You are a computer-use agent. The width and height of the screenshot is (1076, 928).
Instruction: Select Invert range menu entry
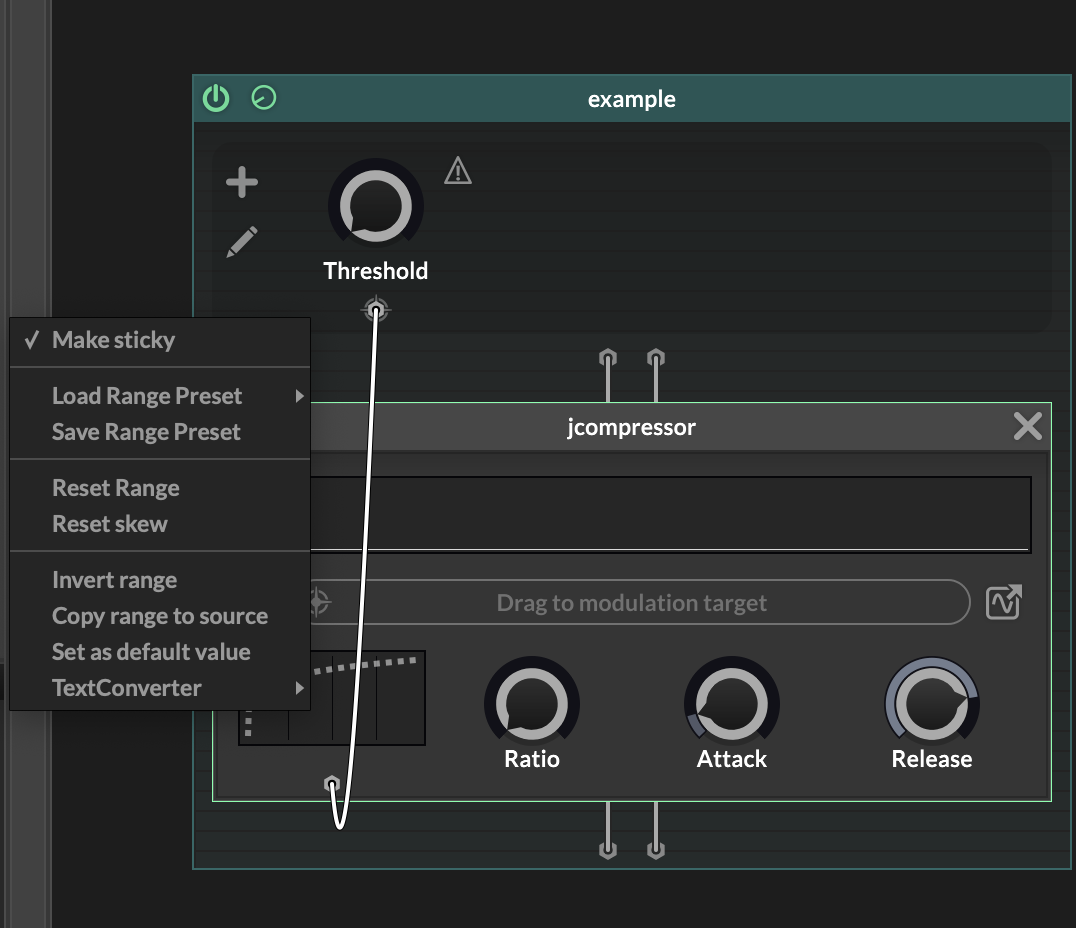click(114, 580)
